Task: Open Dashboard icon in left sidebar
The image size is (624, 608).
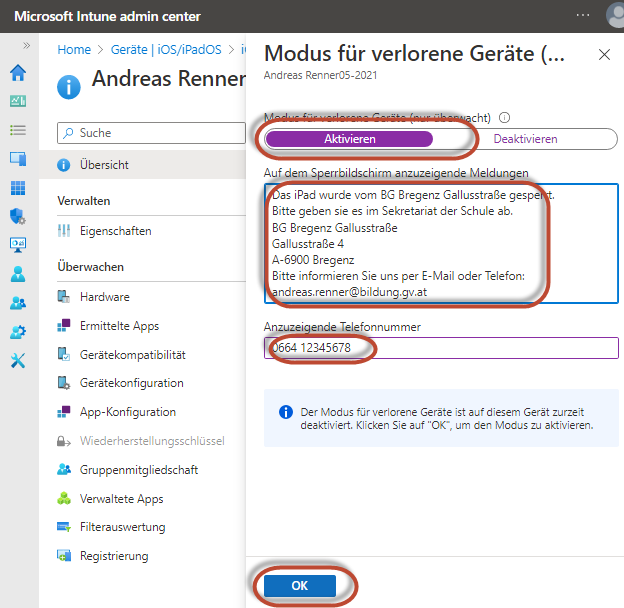Action: coord(18,101)
